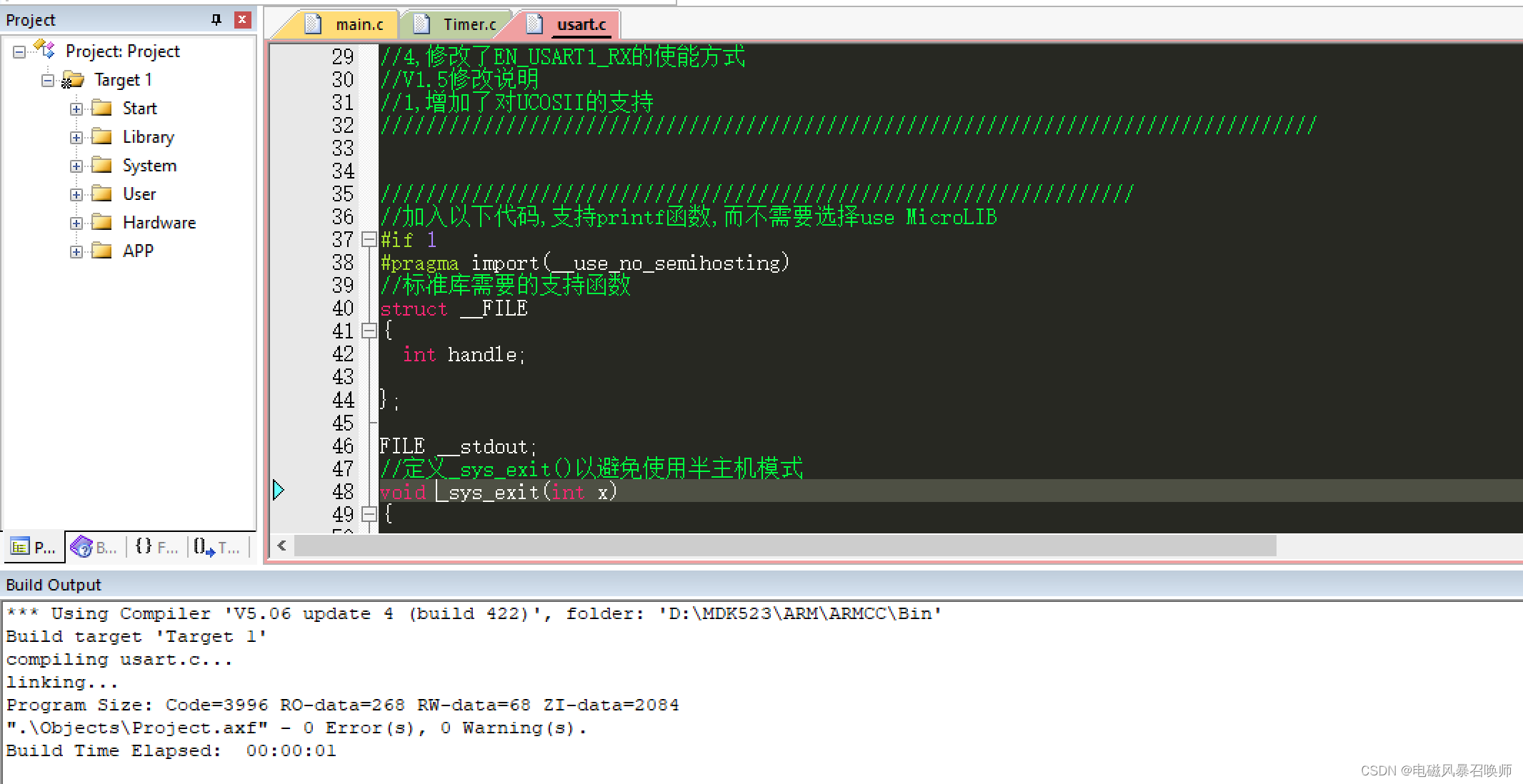Image resolution: width=1523 pixels, height=784 pixels.
Task: Collapse the function body at line 49
Action: click(x=369, y=513)
